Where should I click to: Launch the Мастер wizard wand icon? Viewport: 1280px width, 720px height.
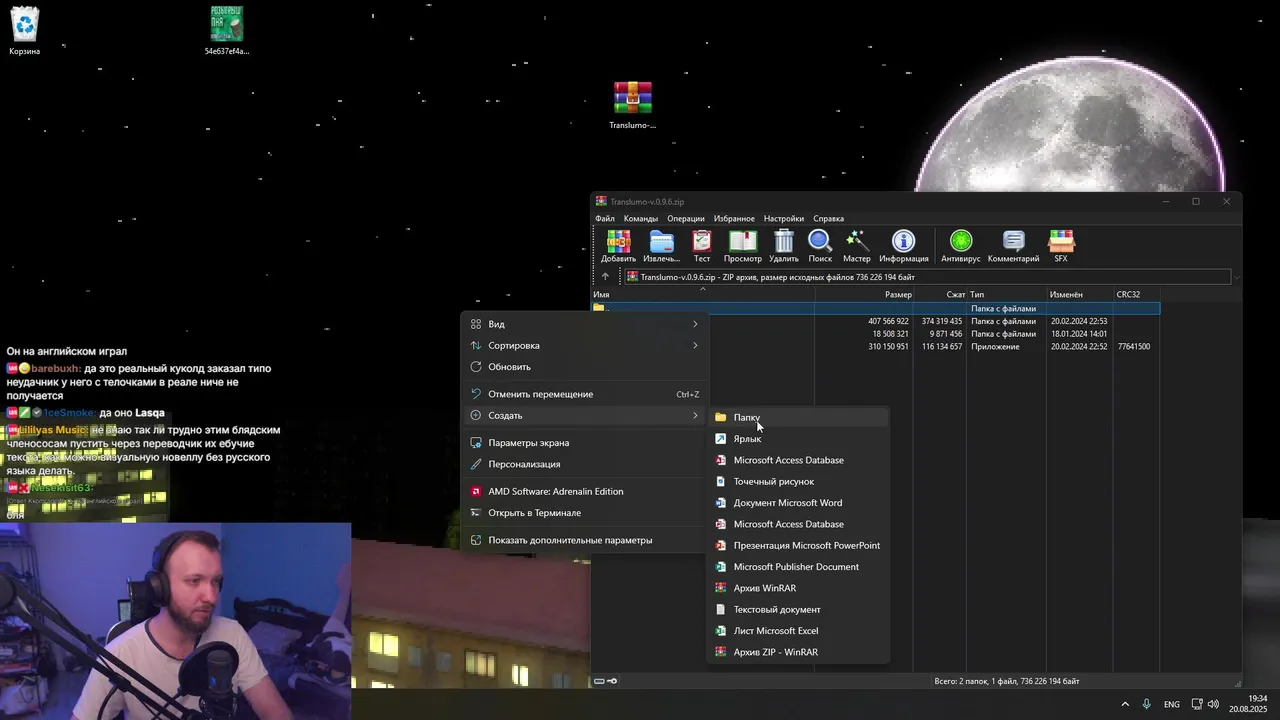[x=857, y=246]
